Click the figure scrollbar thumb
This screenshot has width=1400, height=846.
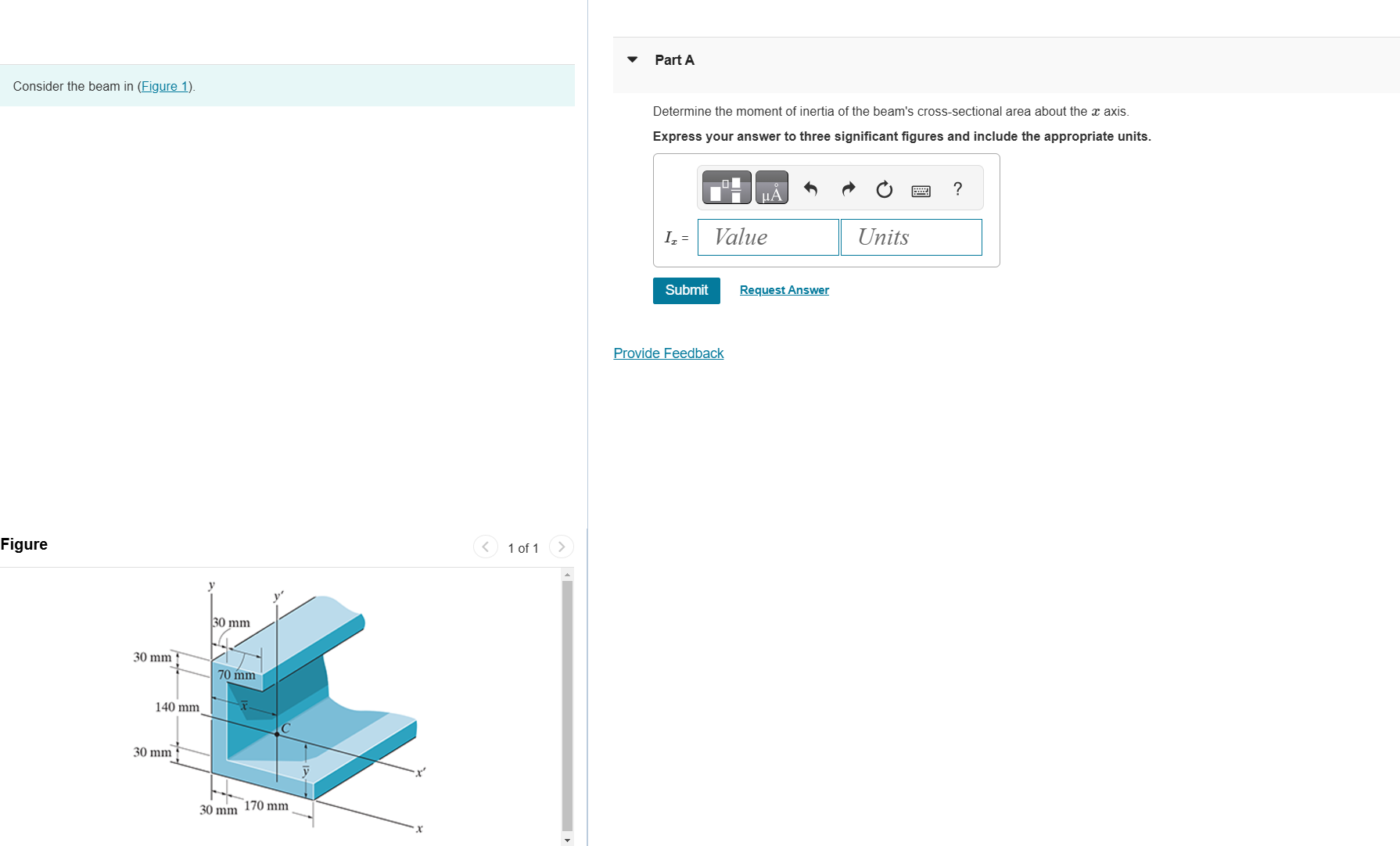566,704
